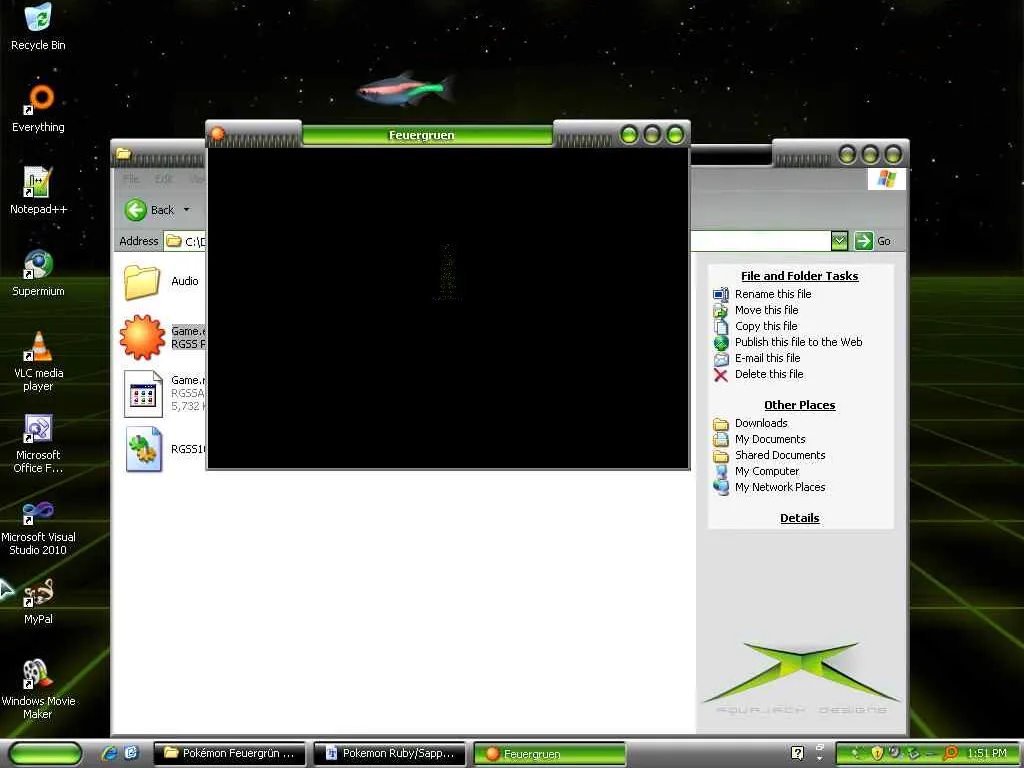Viewport: 1024px width, 768px height.
Task: Click the tray help question mark icon
Action: point(797,753)
